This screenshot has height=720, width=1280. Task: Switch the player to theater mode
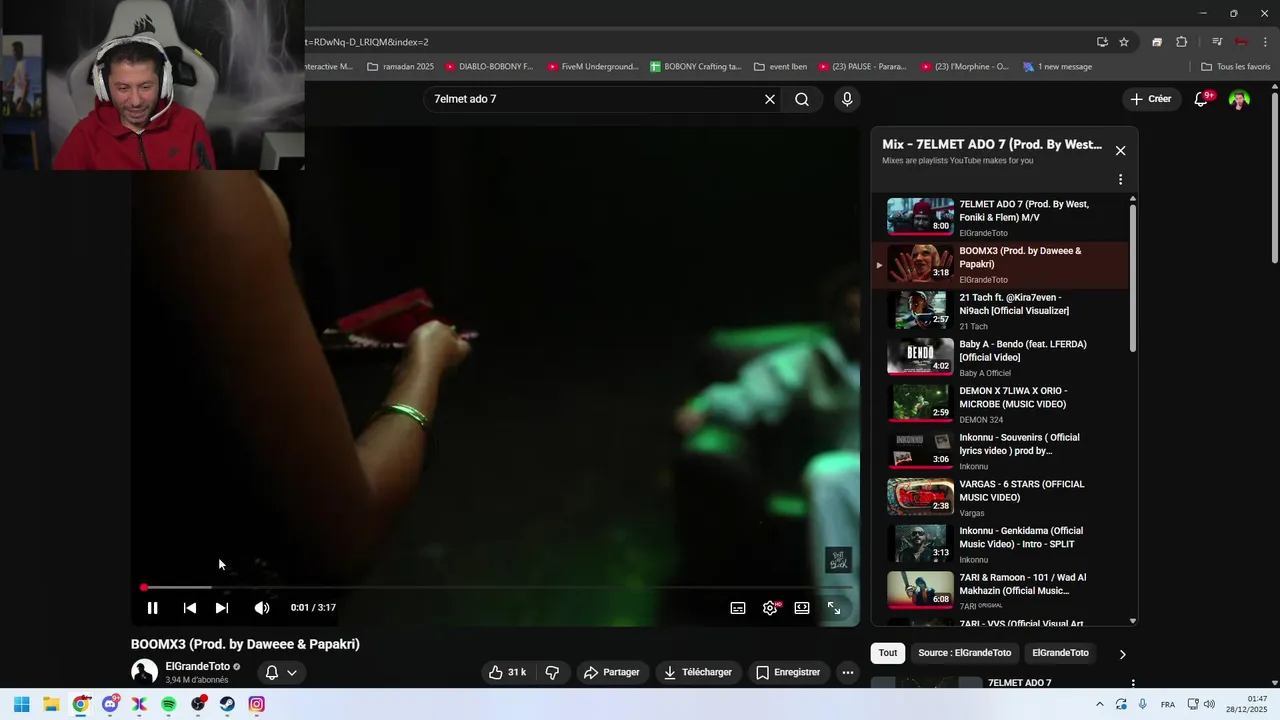click(802, 608)
